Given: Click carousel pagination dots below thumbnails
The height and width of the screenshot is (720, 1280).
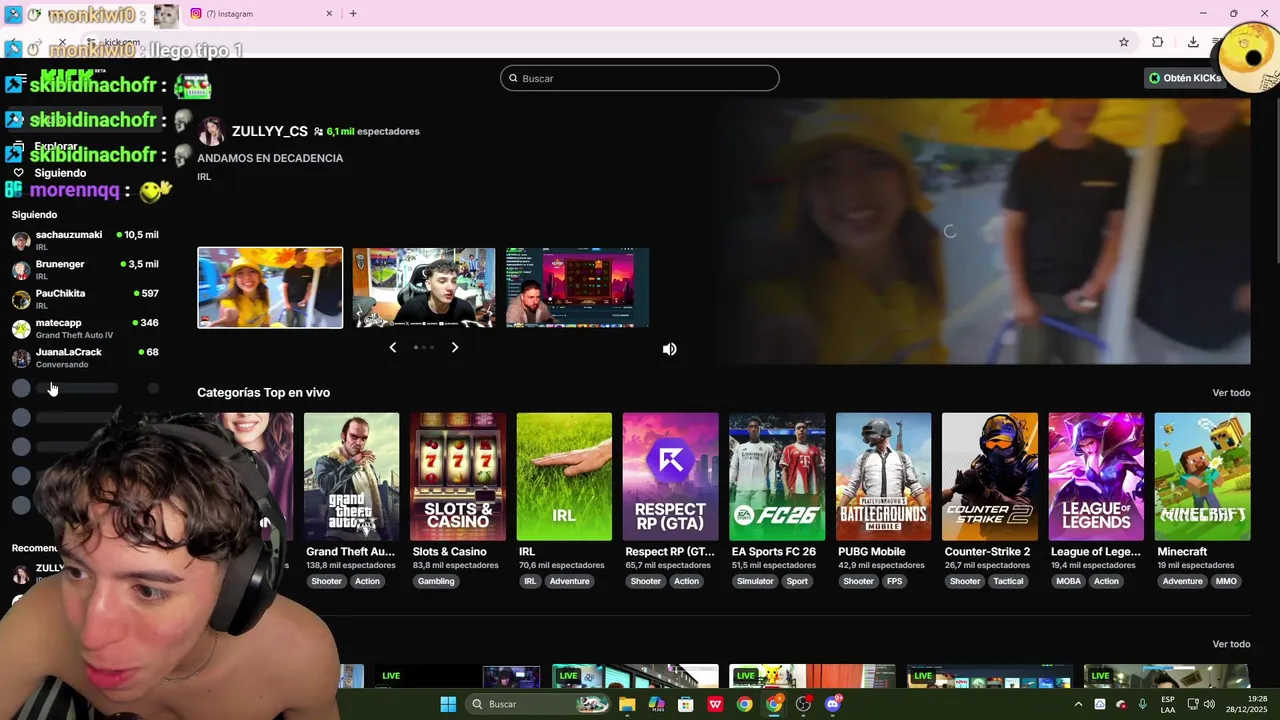Looking at the screenshot, I should click(x=424, y=347).
